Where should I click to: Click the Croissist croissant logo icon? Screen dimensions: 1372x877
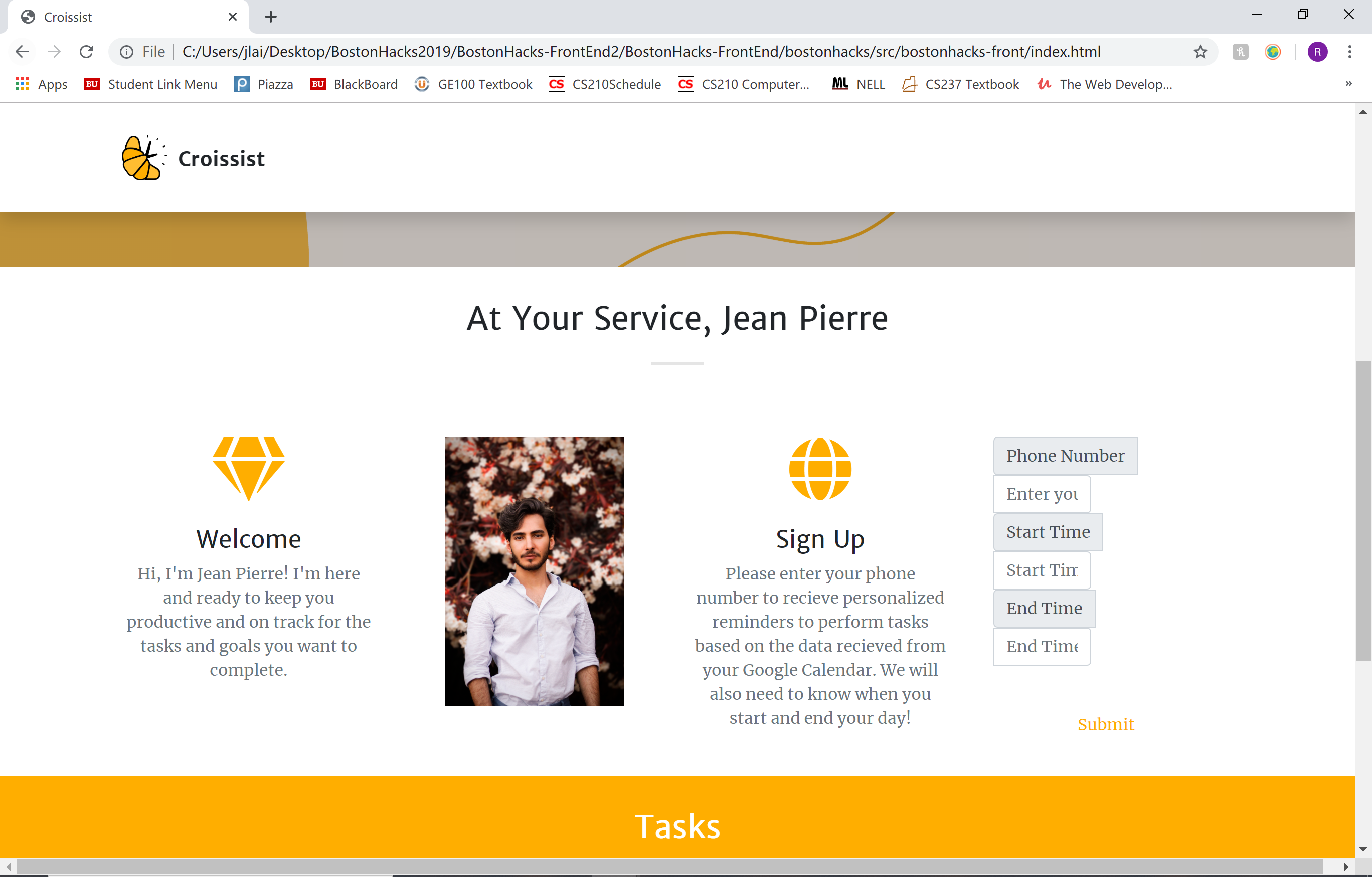[142, 158]
